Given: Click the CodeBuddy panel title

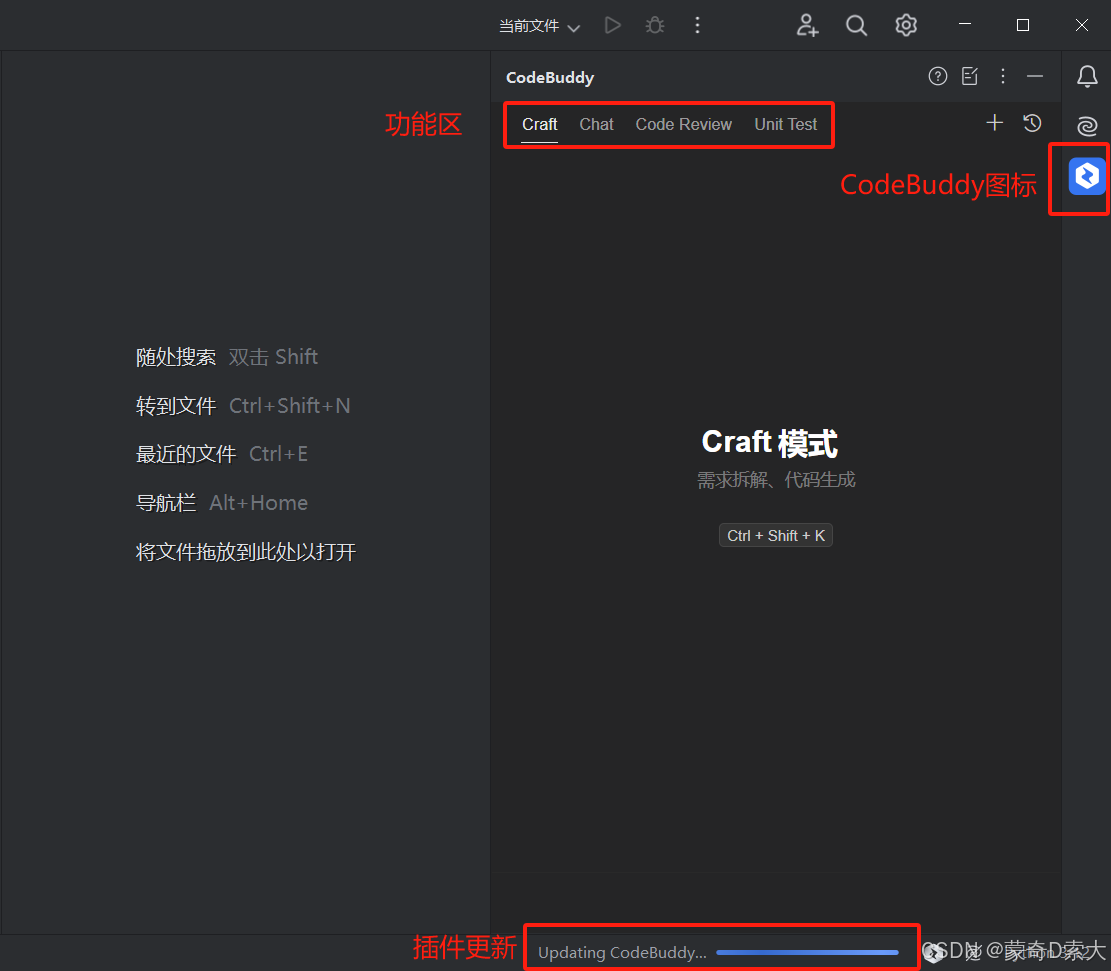Looking at the screenshot, I should coord(550,77).
